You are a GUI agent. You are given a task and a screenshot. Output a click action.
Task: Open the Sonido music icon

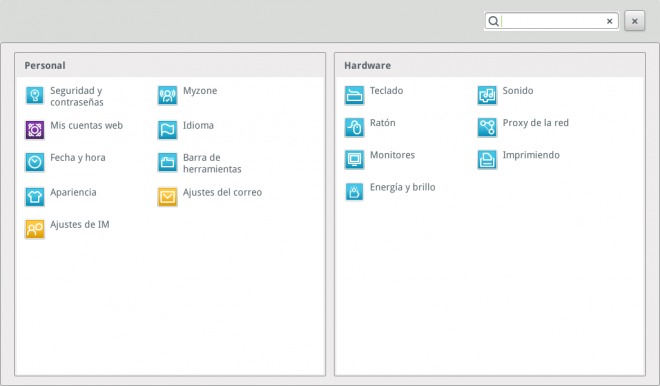tap(487, 96)
